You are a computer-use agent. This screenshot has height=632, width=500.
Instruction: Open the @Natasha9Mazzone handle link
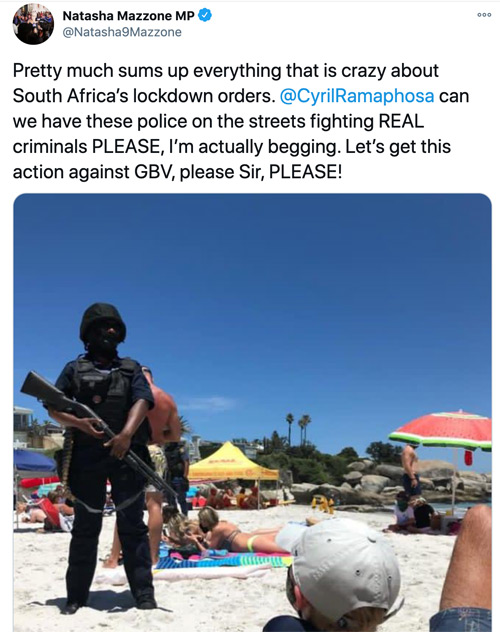122,32
